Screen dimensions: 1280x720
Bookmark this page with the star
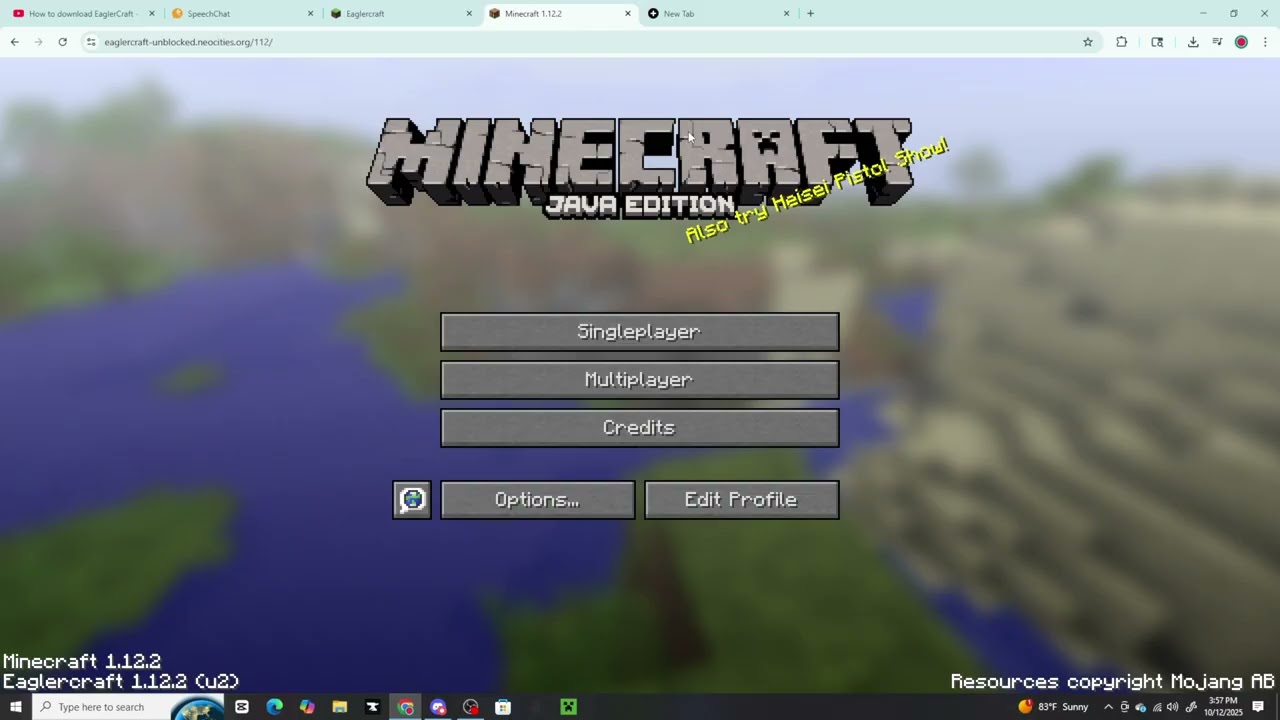(1088, 42)
